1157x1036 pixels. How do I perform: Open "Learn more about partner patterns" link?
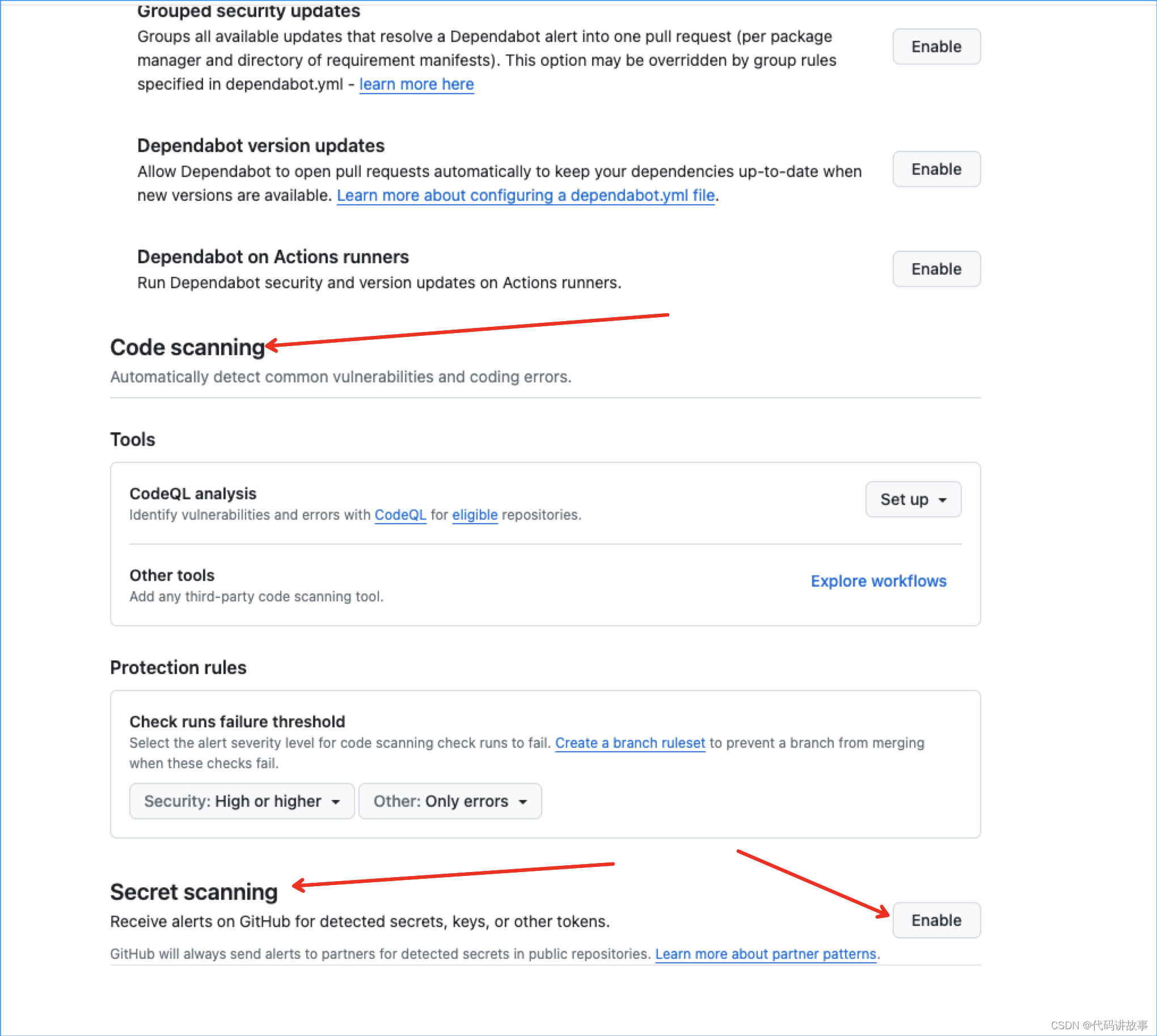pos(766,954)
